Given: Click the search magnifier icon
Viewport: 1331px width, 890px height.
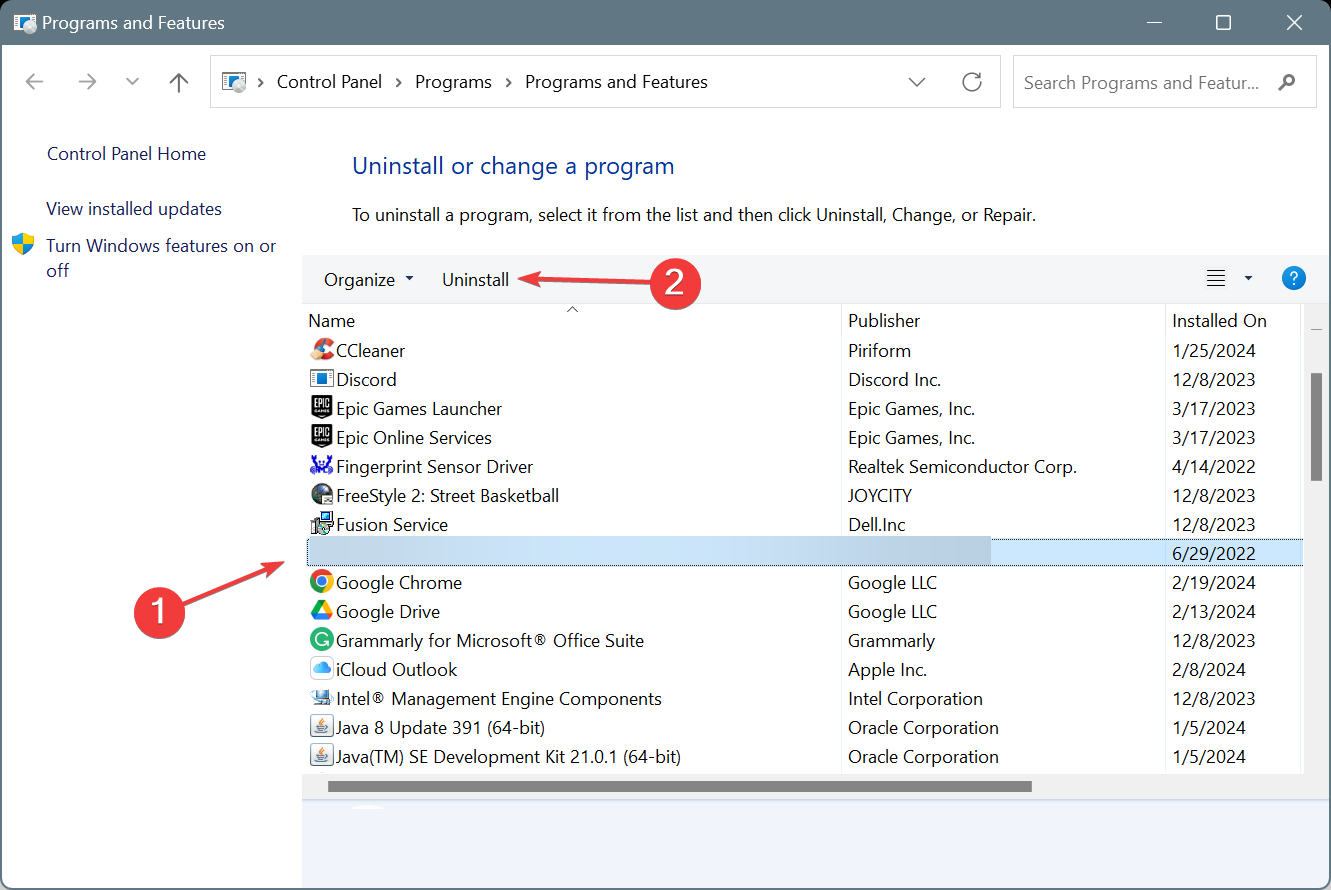Looking at the screenshot, I should pyautogui.click(x=1287, y=82).
